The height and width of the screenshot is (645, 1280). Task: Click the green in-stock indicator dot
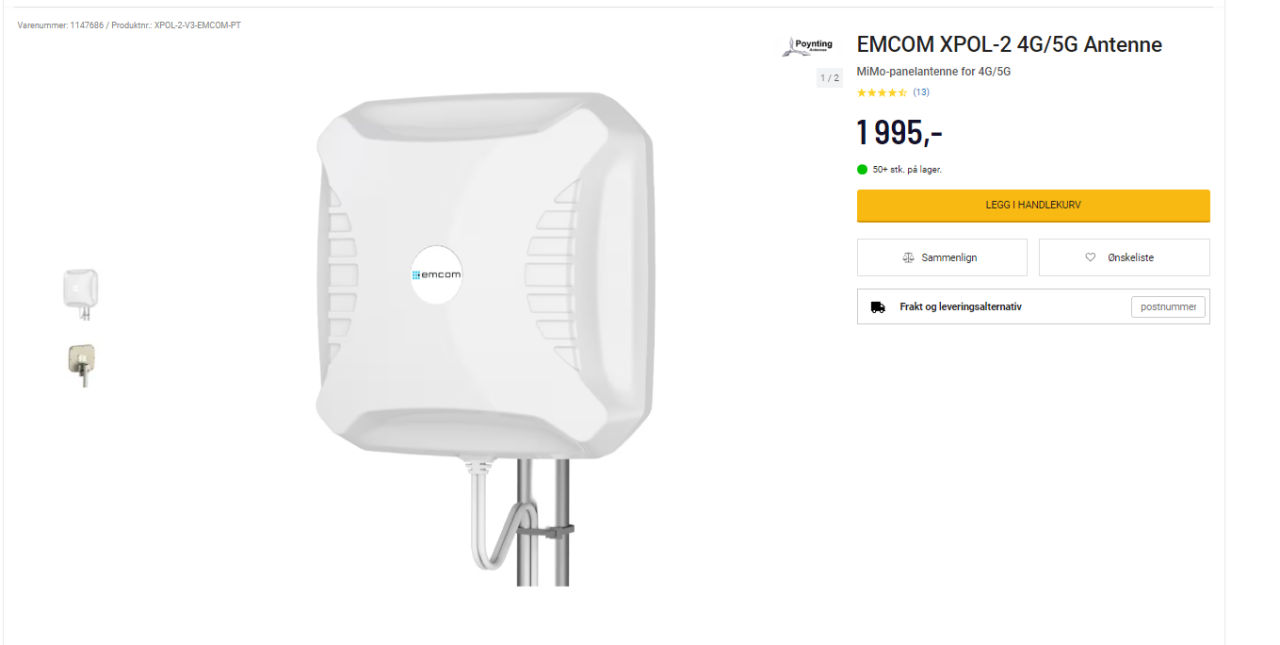click(x=862, y=169)
